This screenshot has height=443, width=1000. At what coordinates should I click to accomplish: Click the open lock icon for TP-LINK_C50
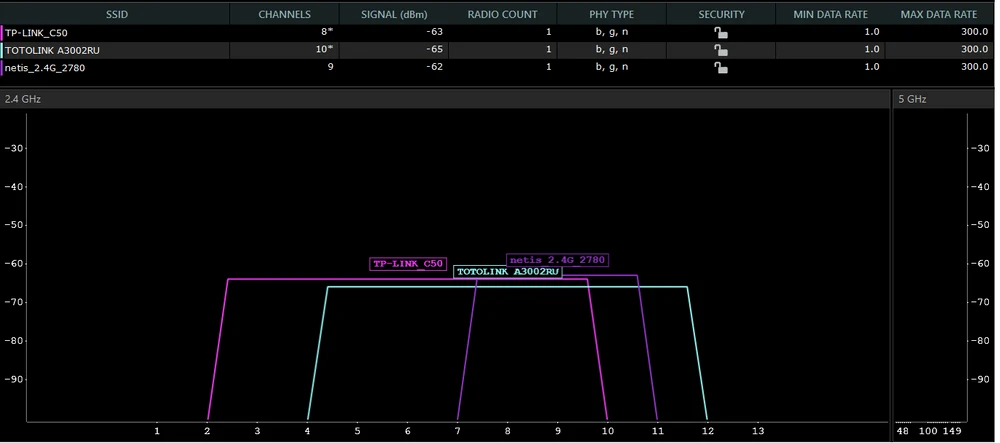pos(720,32)
